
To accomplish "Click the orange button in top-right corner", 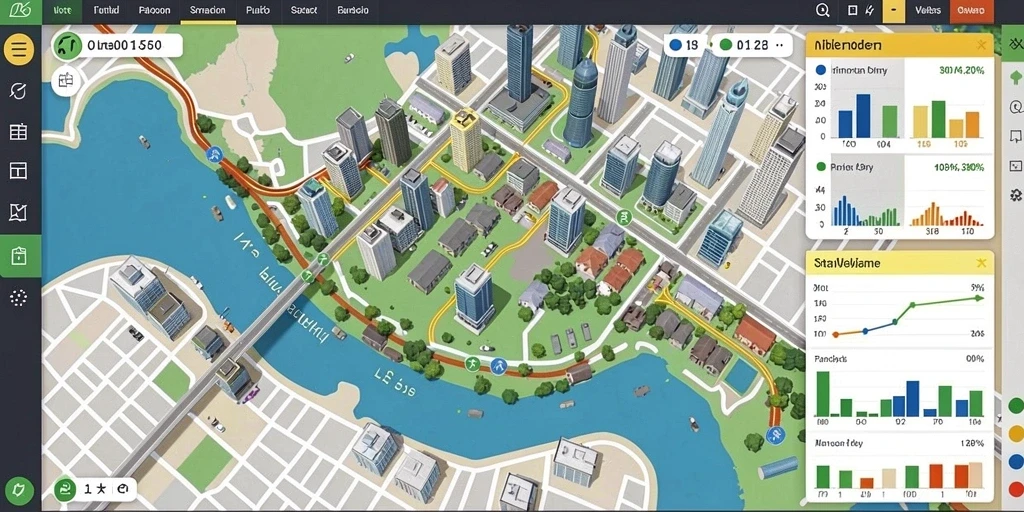I will point(971,10).
